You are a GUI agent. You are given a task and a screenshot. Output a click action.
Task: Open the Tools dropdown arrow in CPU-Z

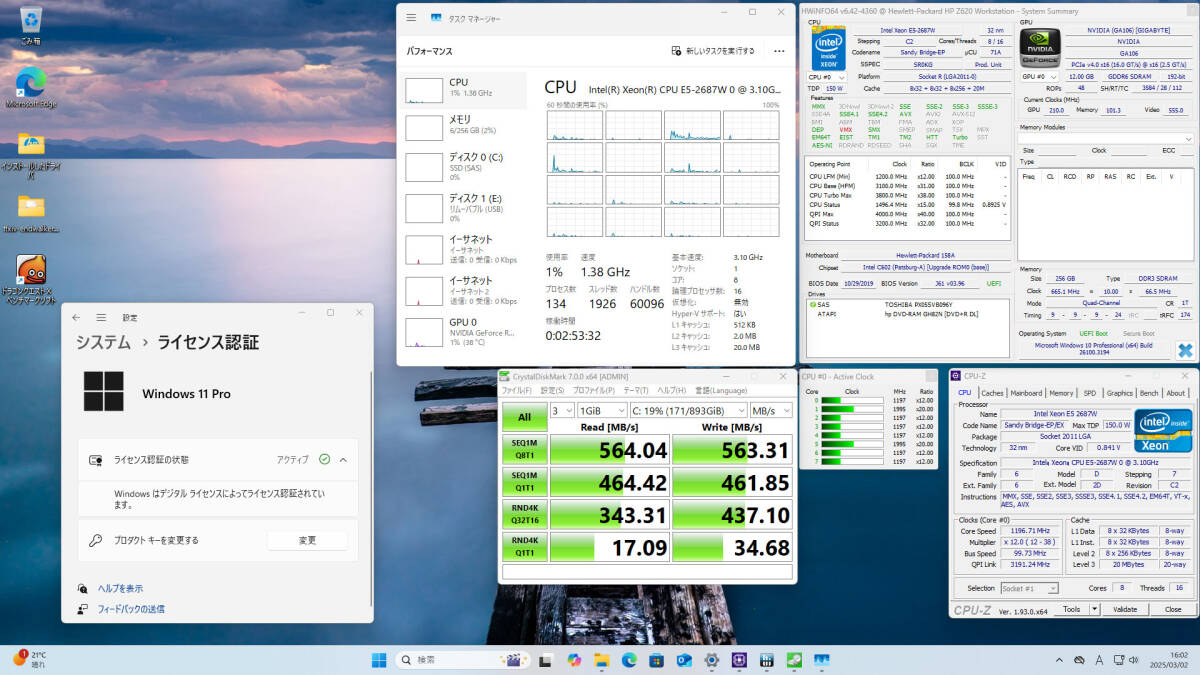pos(1094,609)
